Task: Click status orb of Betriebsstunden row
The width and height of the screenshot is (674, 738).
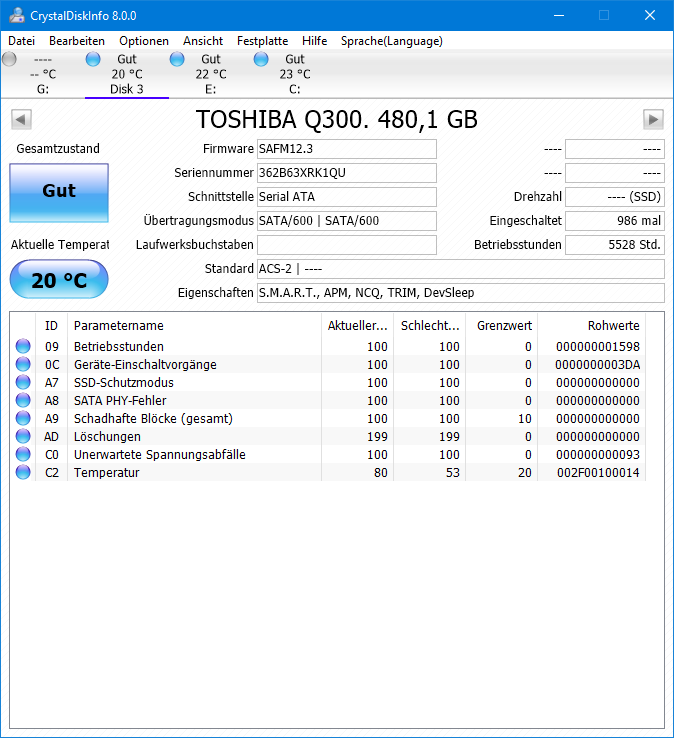Action: pyautogui.click(x=23, y=346)
